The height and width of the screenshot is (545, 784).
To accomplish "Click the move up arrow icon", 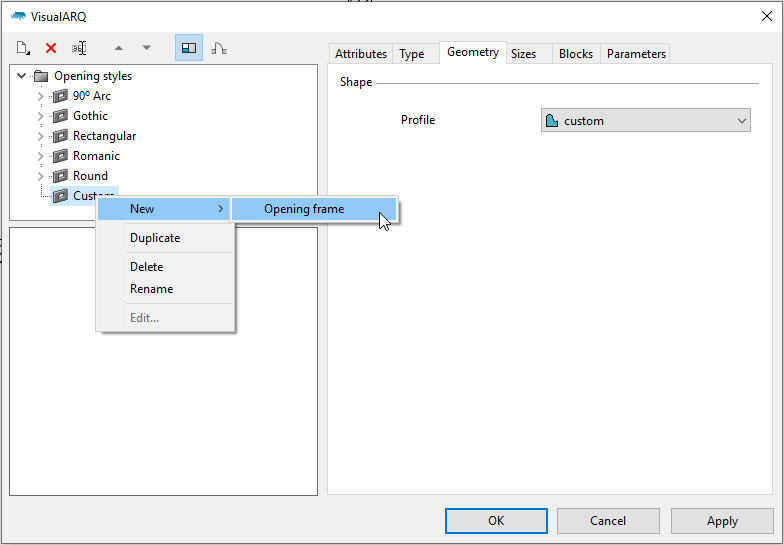I will click(118, 48).
